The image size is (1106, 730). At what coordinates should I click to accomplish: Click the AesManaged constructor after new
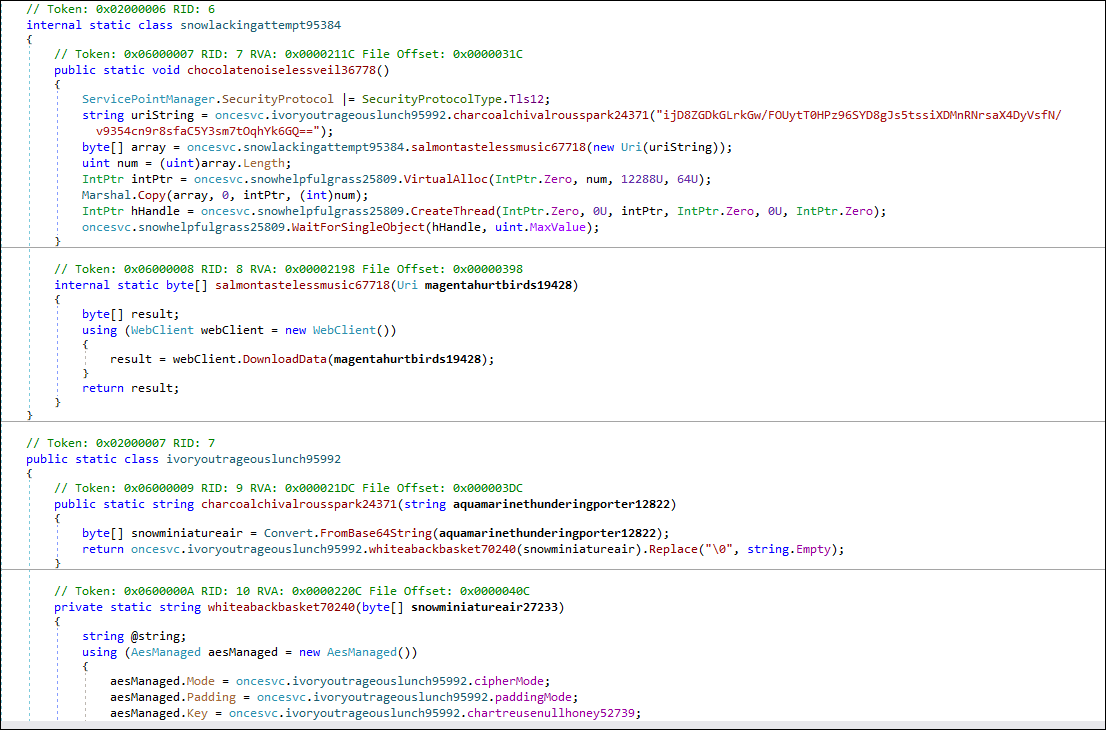[x=362, y=652]
